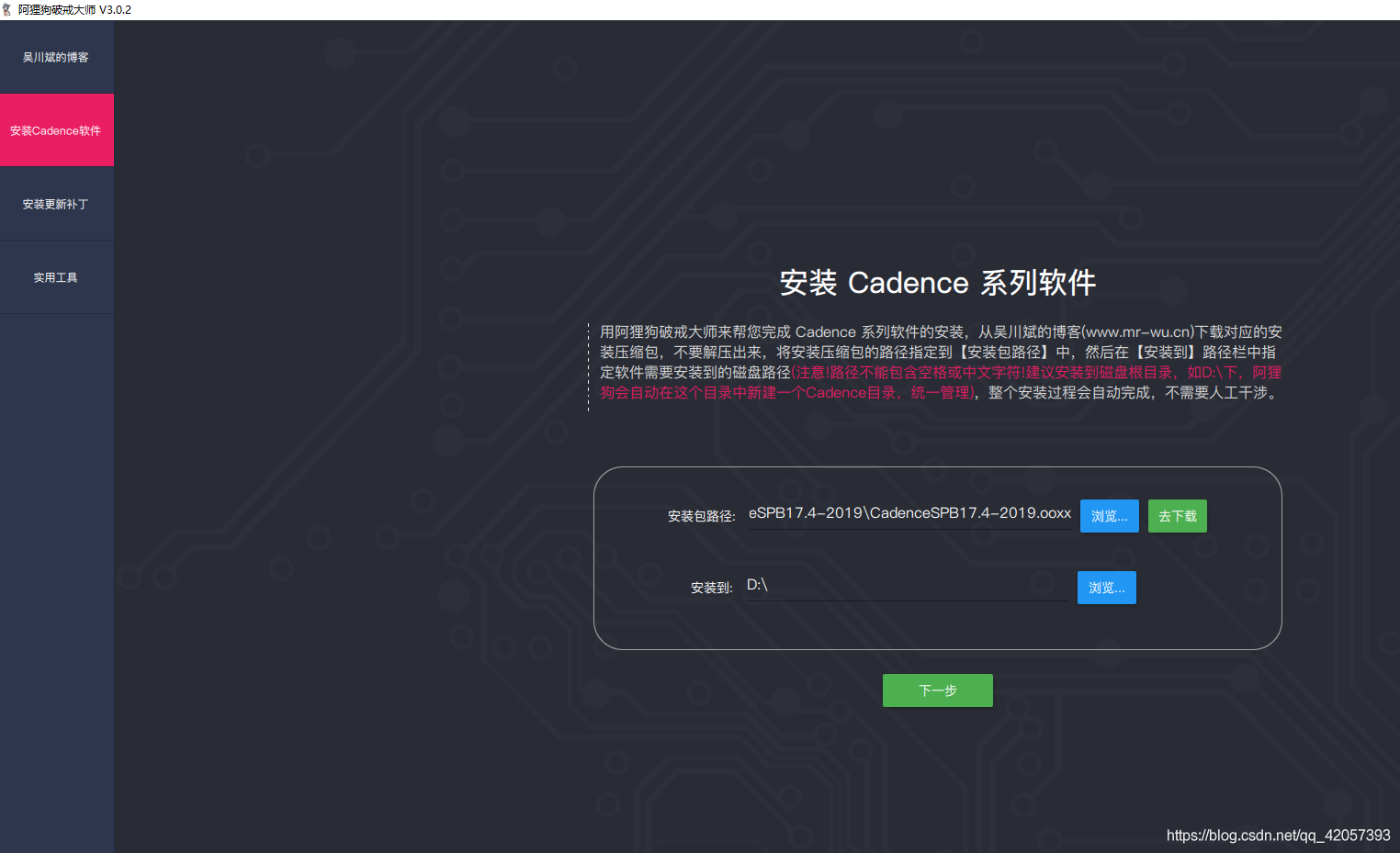The image size is (1400, 853).
Task: Open the 吴川斌的博客 sidebar item
Action: 56,57
